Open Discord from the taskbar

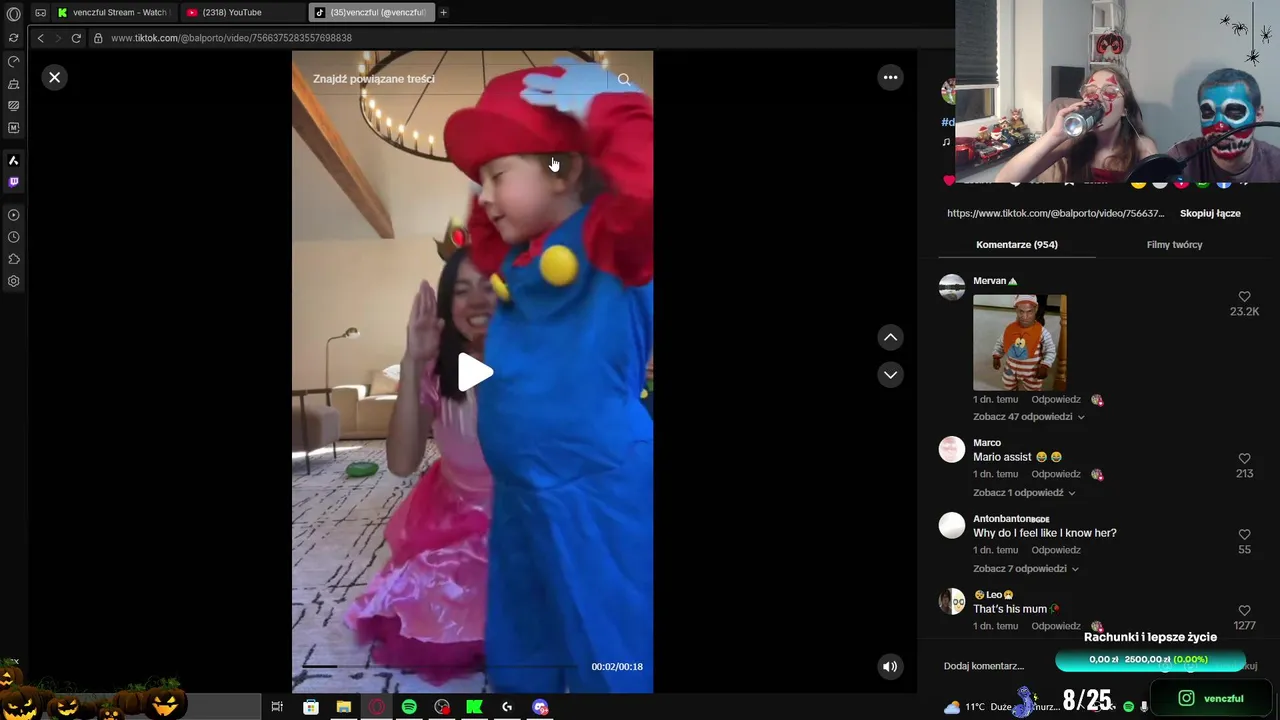coord(540,707)
